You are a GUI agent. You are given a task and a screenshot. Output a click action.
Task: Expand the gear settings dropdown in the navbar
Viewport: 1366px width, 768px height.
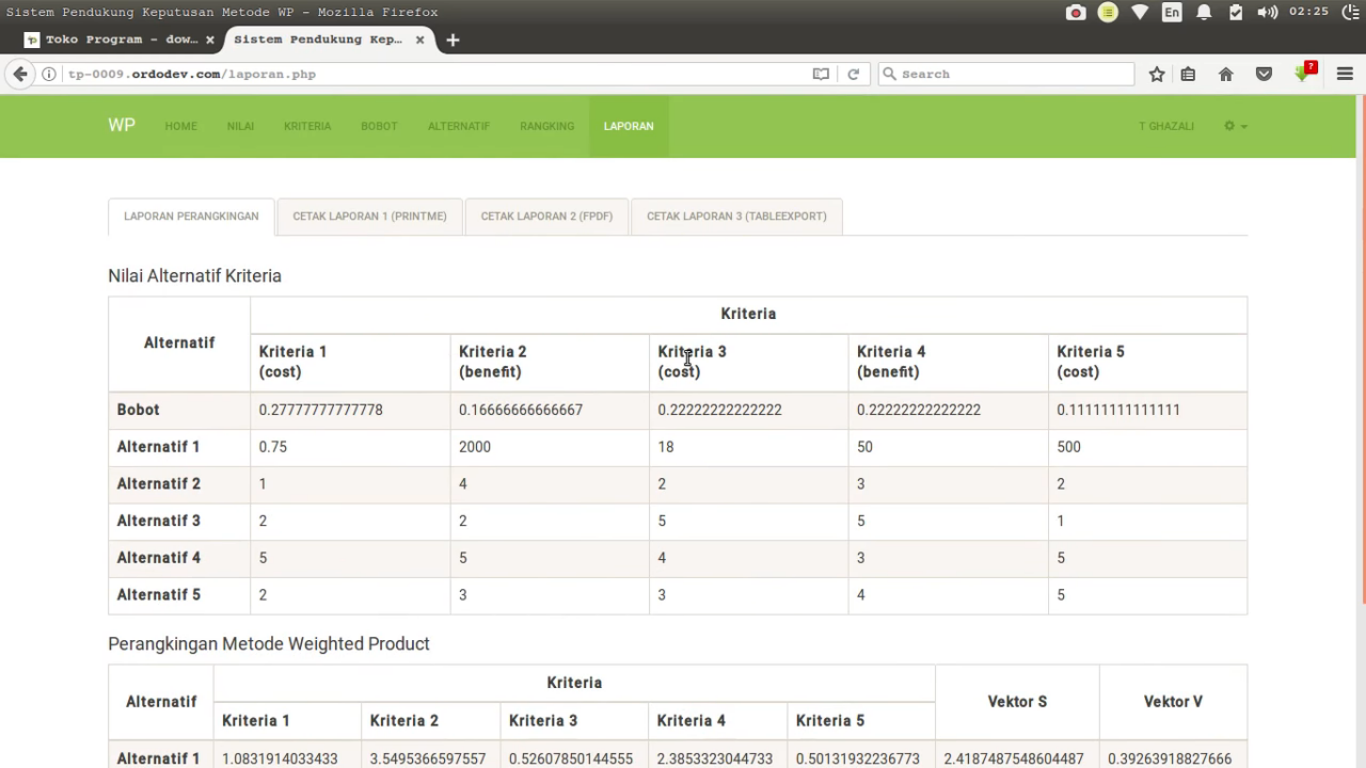pyautogui.click(x=1235, y=126)
